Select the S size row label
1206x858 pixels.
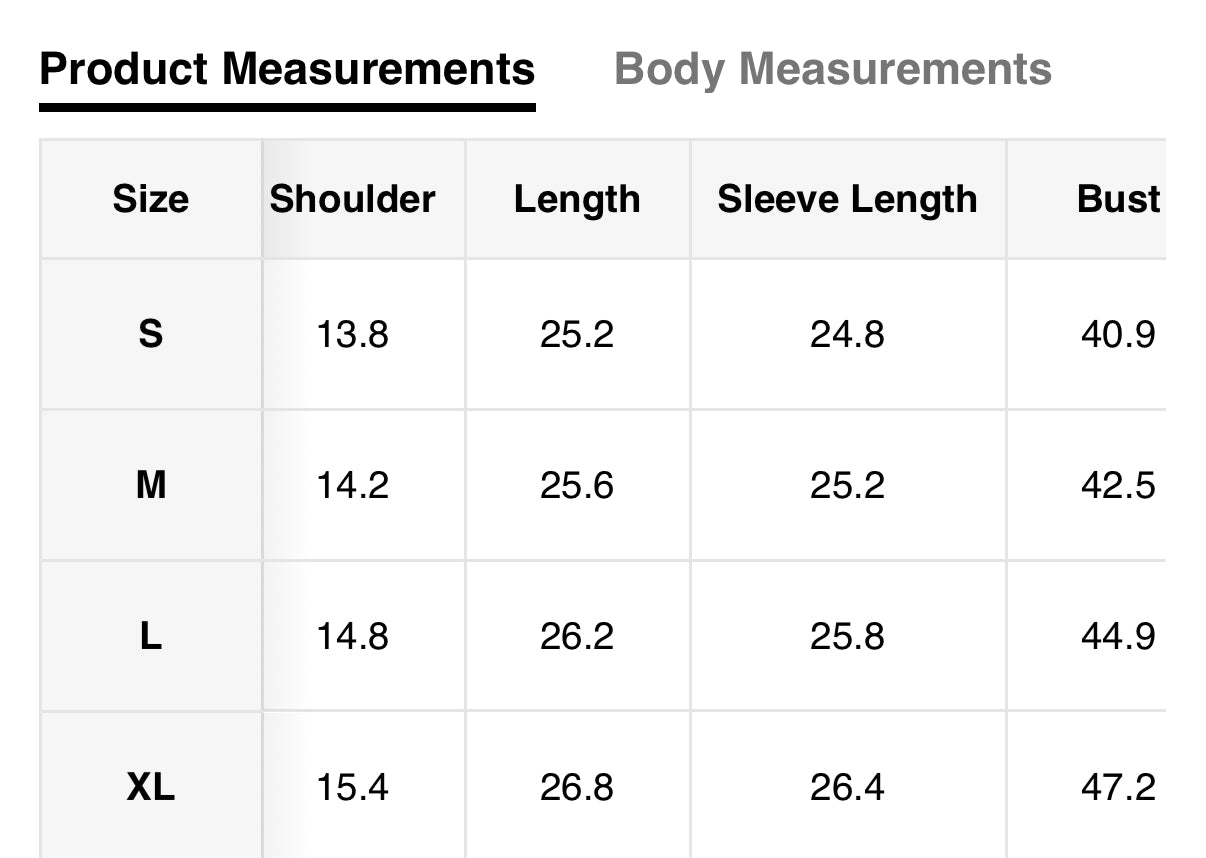(x=150, y=334)
